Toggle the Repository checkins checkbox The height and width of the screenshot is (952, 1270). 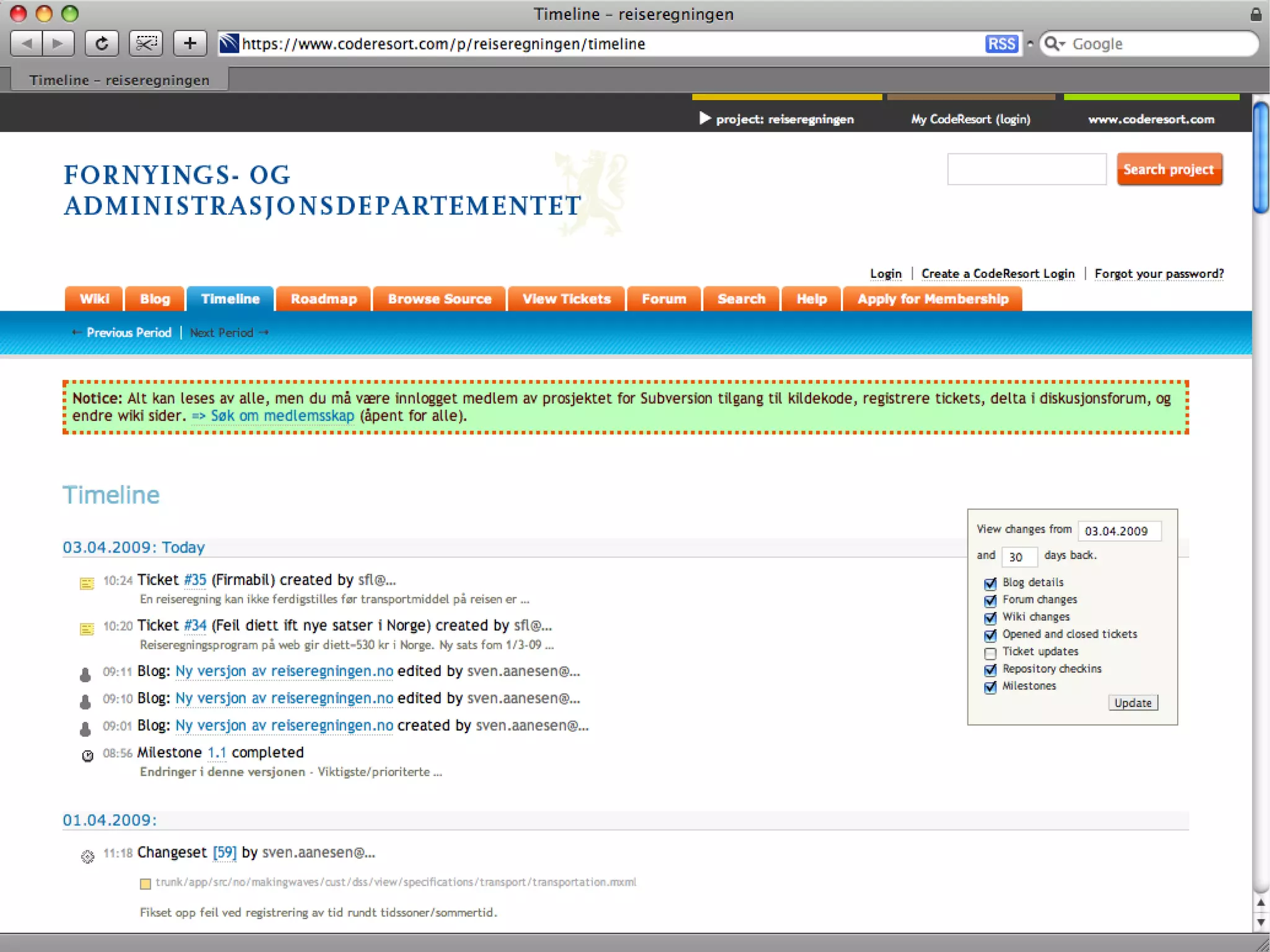pos(990,670)
